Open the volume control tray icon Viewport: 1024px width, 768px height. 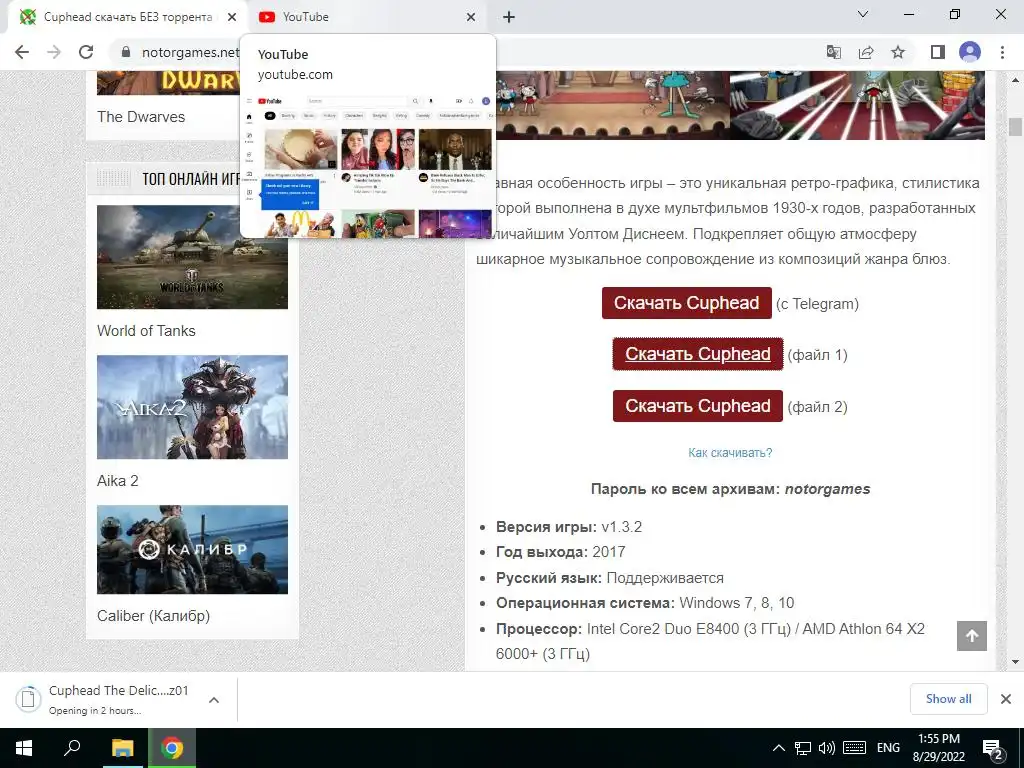826,748
